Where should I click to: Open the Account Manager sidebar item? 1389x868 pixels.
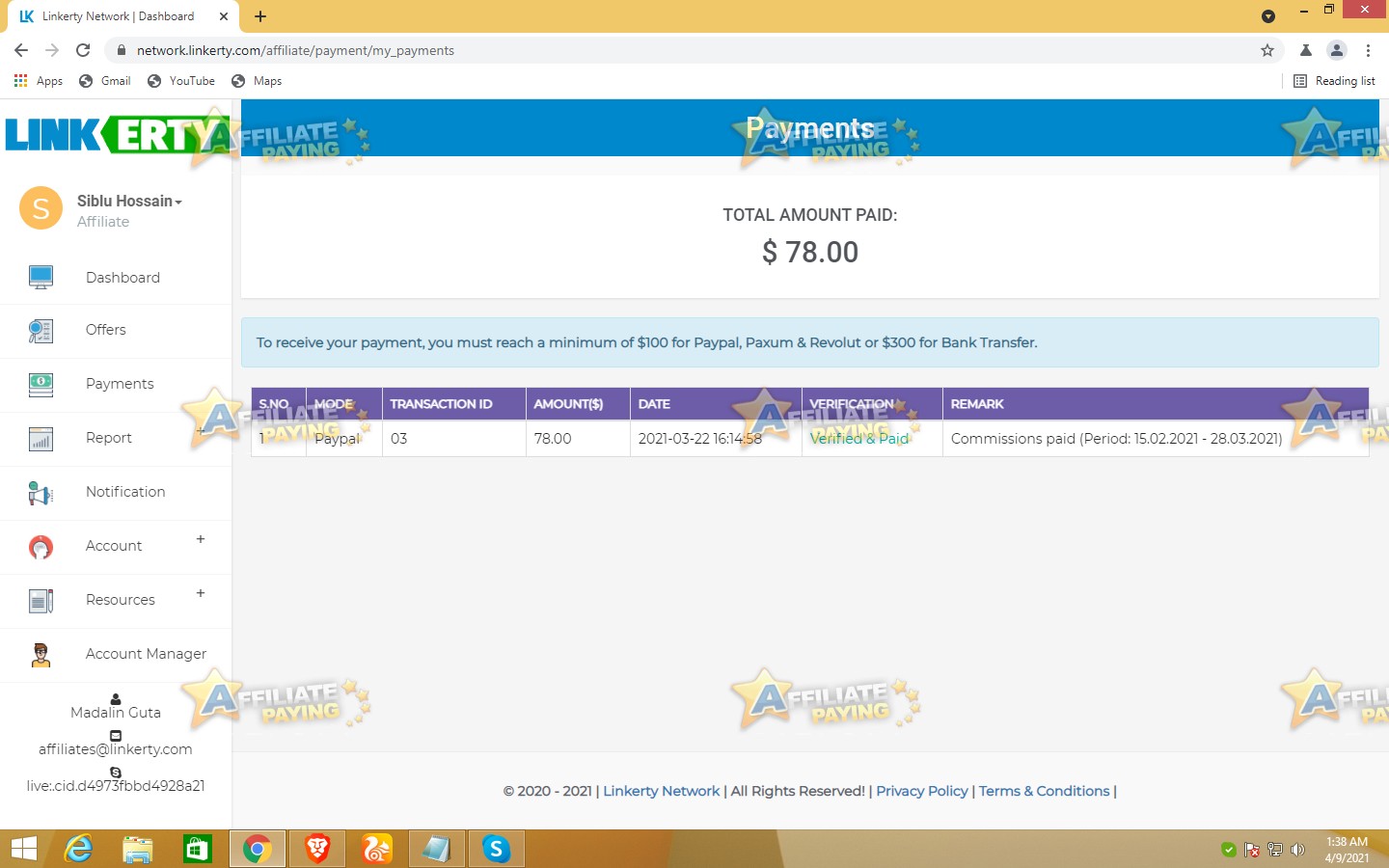(x=146, y=654)
